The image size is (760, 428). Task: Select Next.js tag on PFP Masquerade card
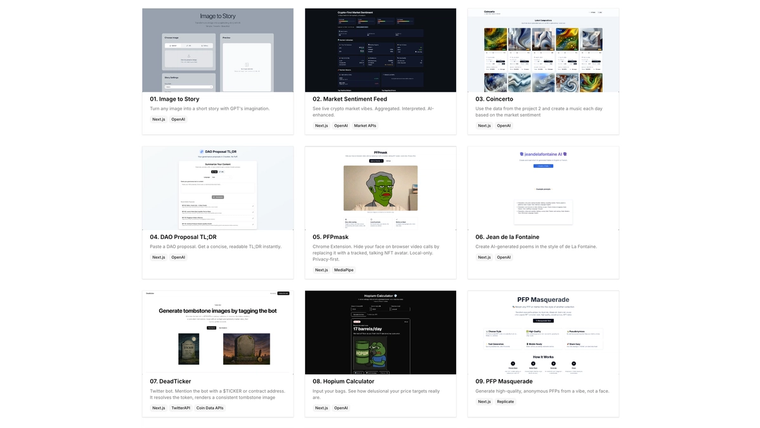pos(484,402)
